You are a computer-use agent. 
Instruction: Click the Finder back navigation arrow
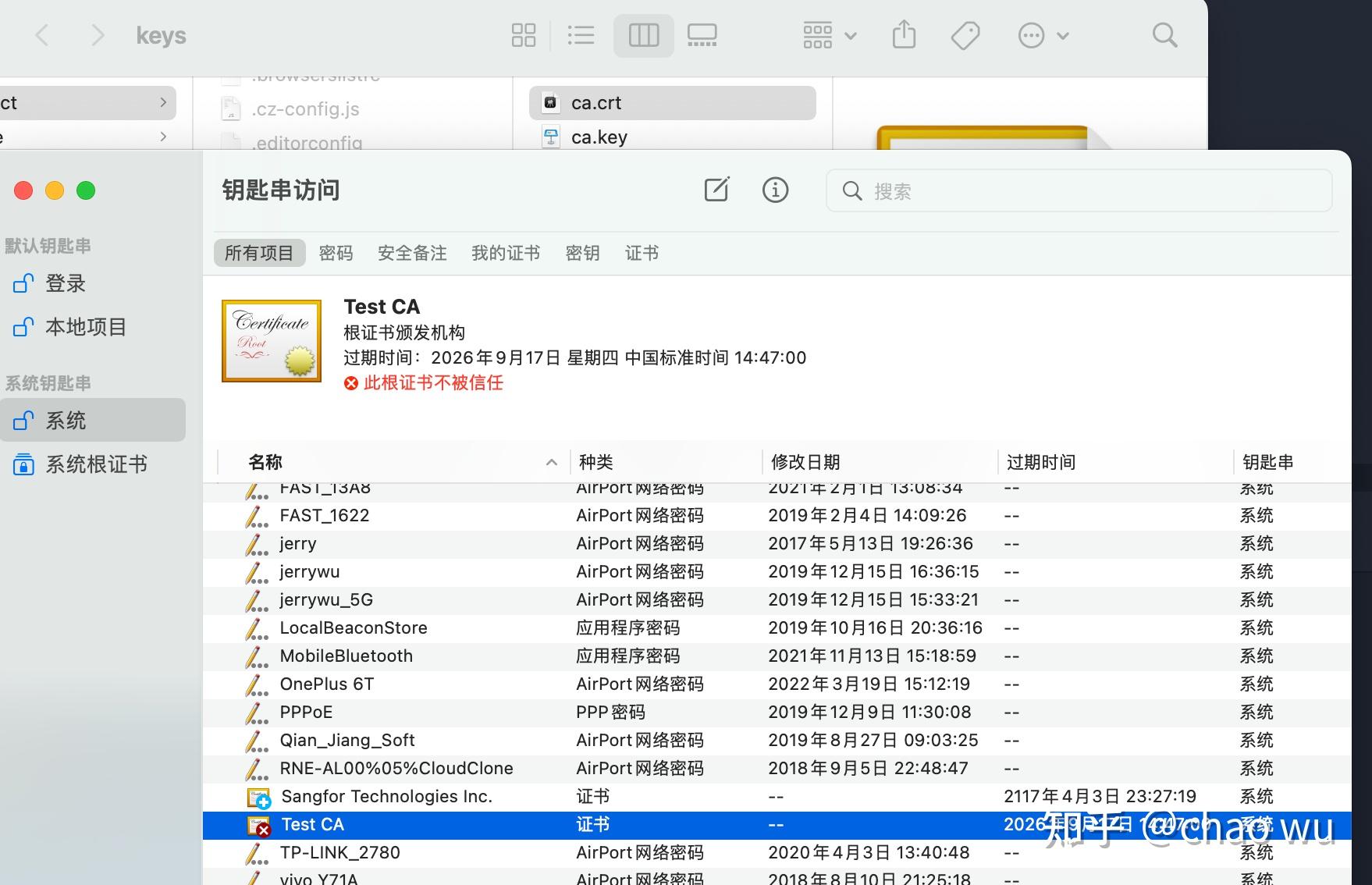tap(42, 35)
